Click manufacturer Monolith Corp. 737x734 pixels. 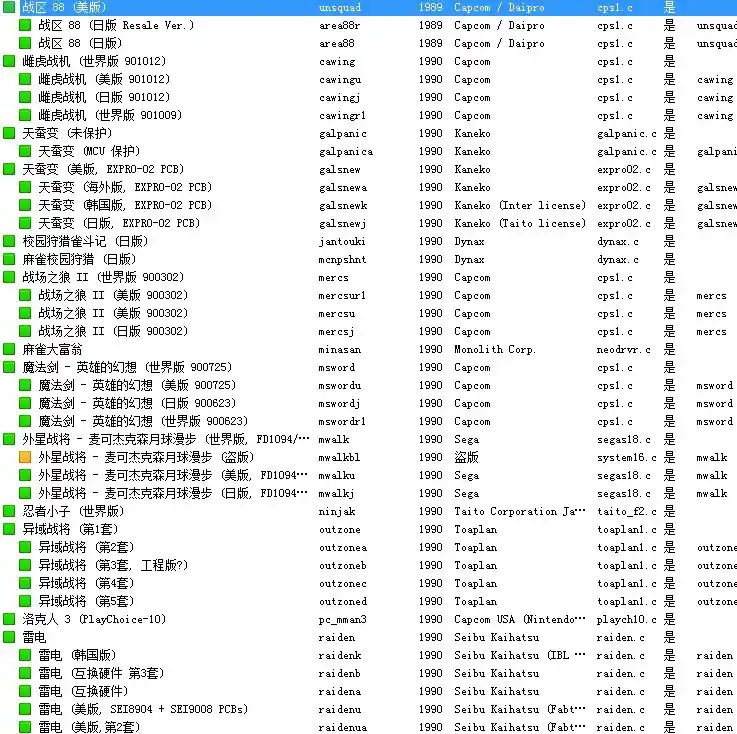click(495, 350)
